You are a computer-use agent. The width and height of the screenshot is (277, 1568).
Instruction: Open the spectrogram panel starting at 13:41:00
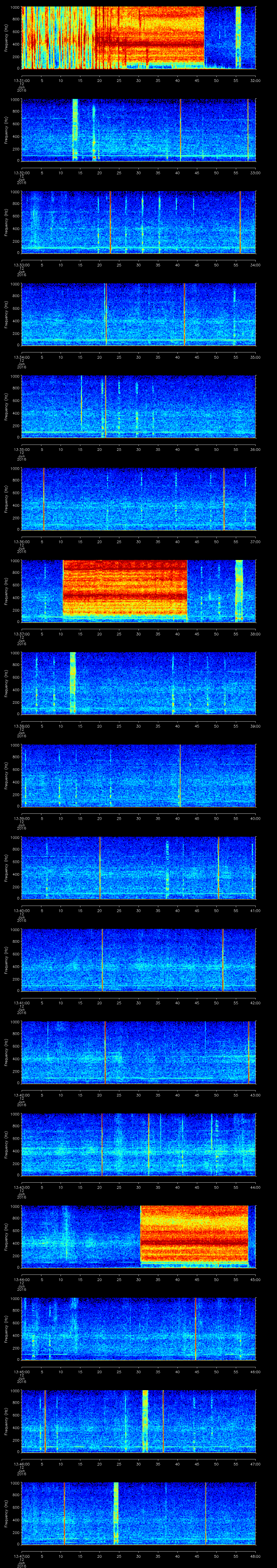138,959
